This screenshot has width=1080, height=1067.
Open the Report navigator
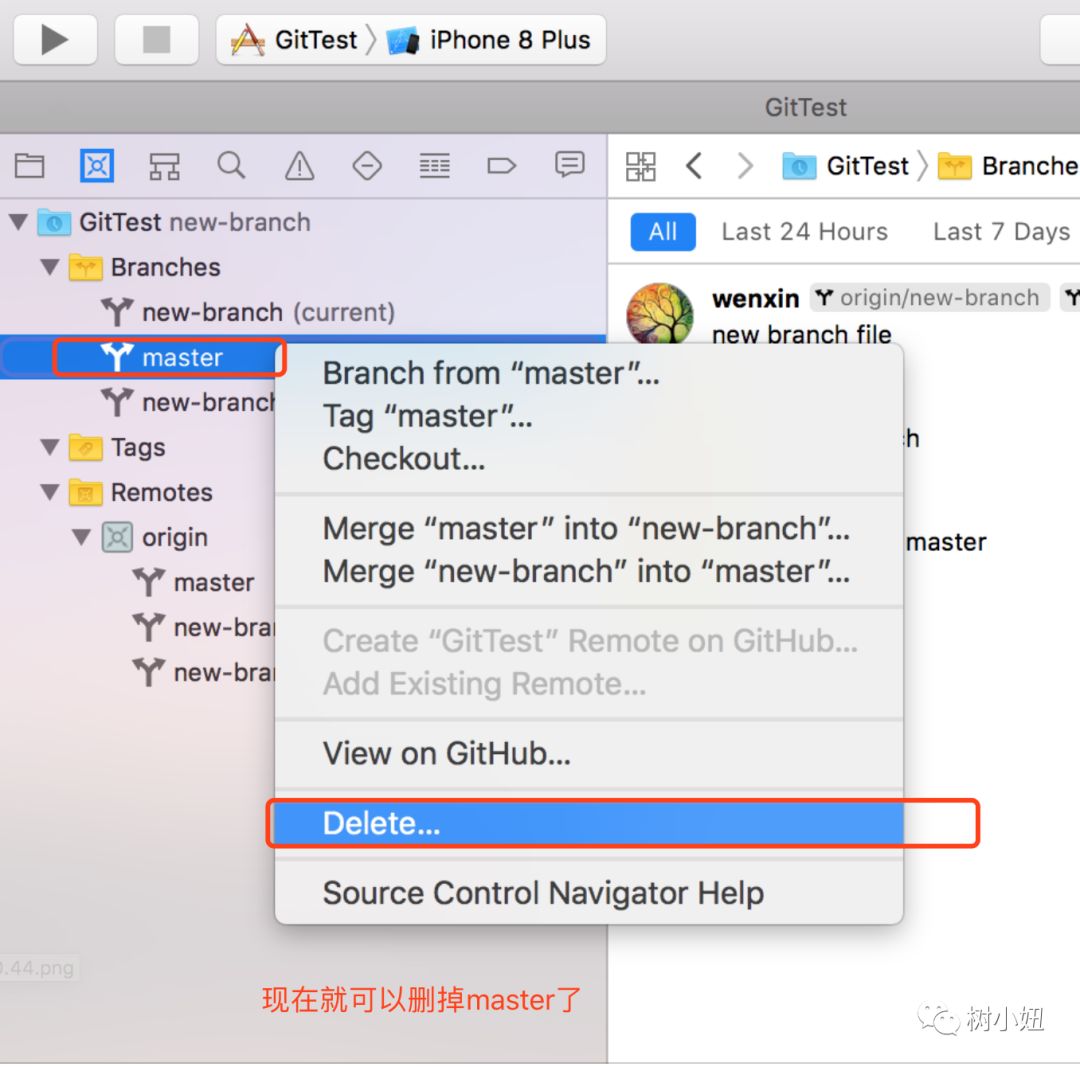pyautogui.click(x=570, y=165)
